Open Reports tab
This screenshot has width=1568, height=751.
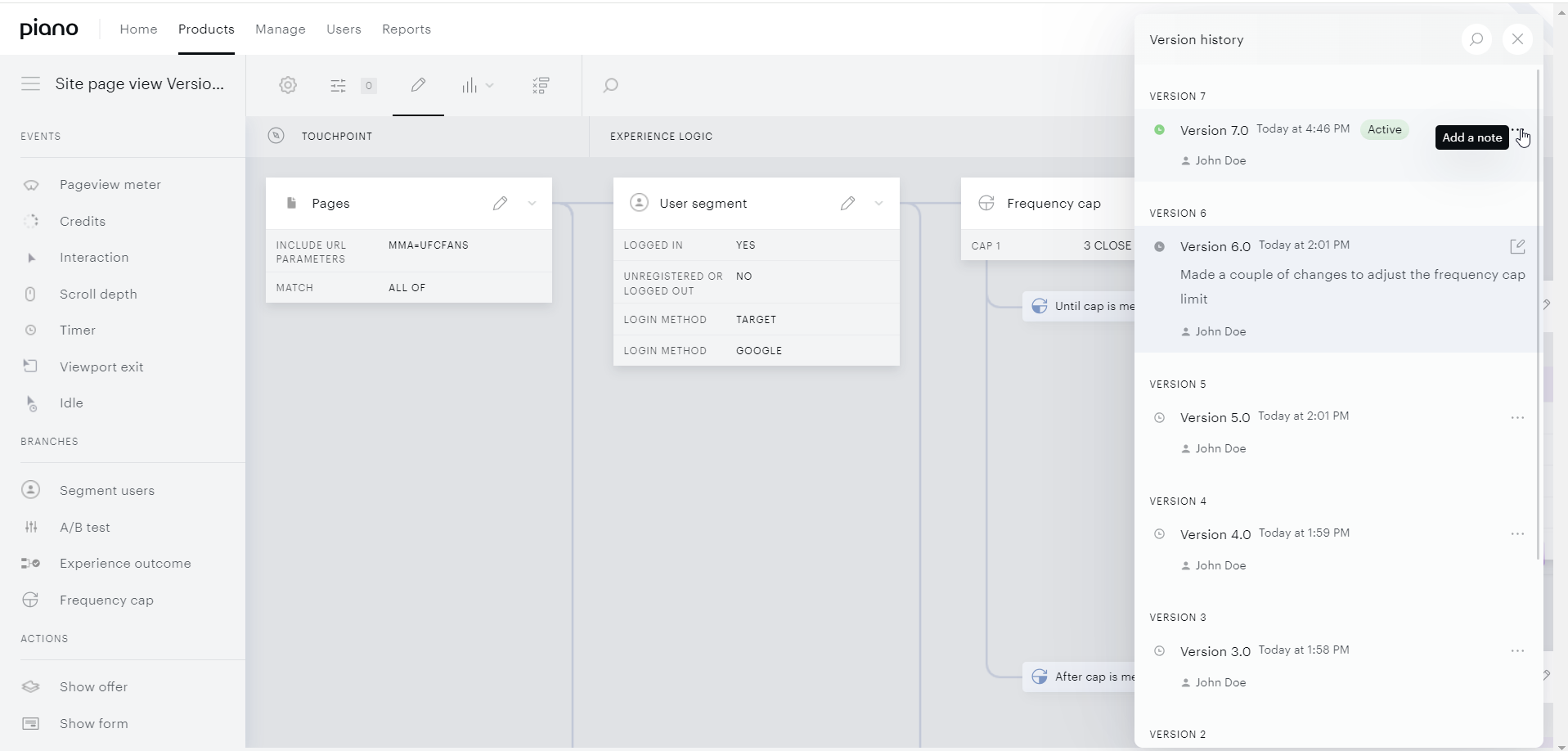[407, 29]
